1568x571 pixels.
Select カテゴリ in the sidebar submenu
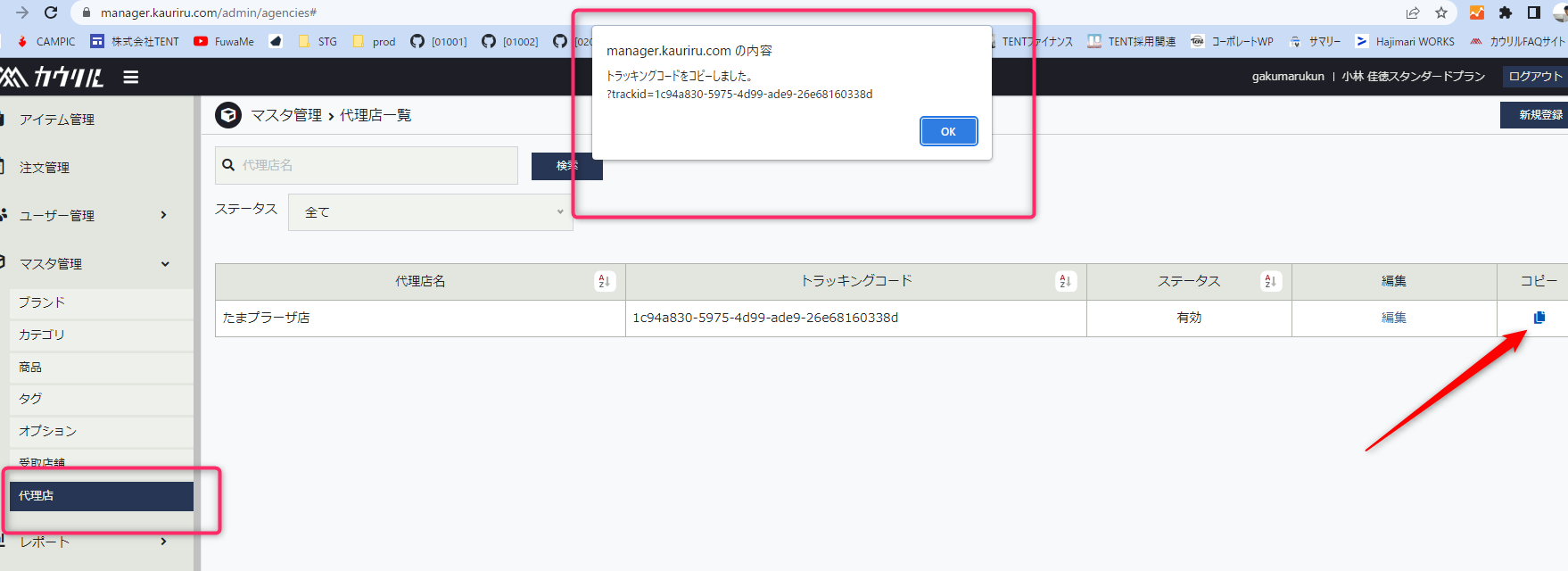click(42, 335)
